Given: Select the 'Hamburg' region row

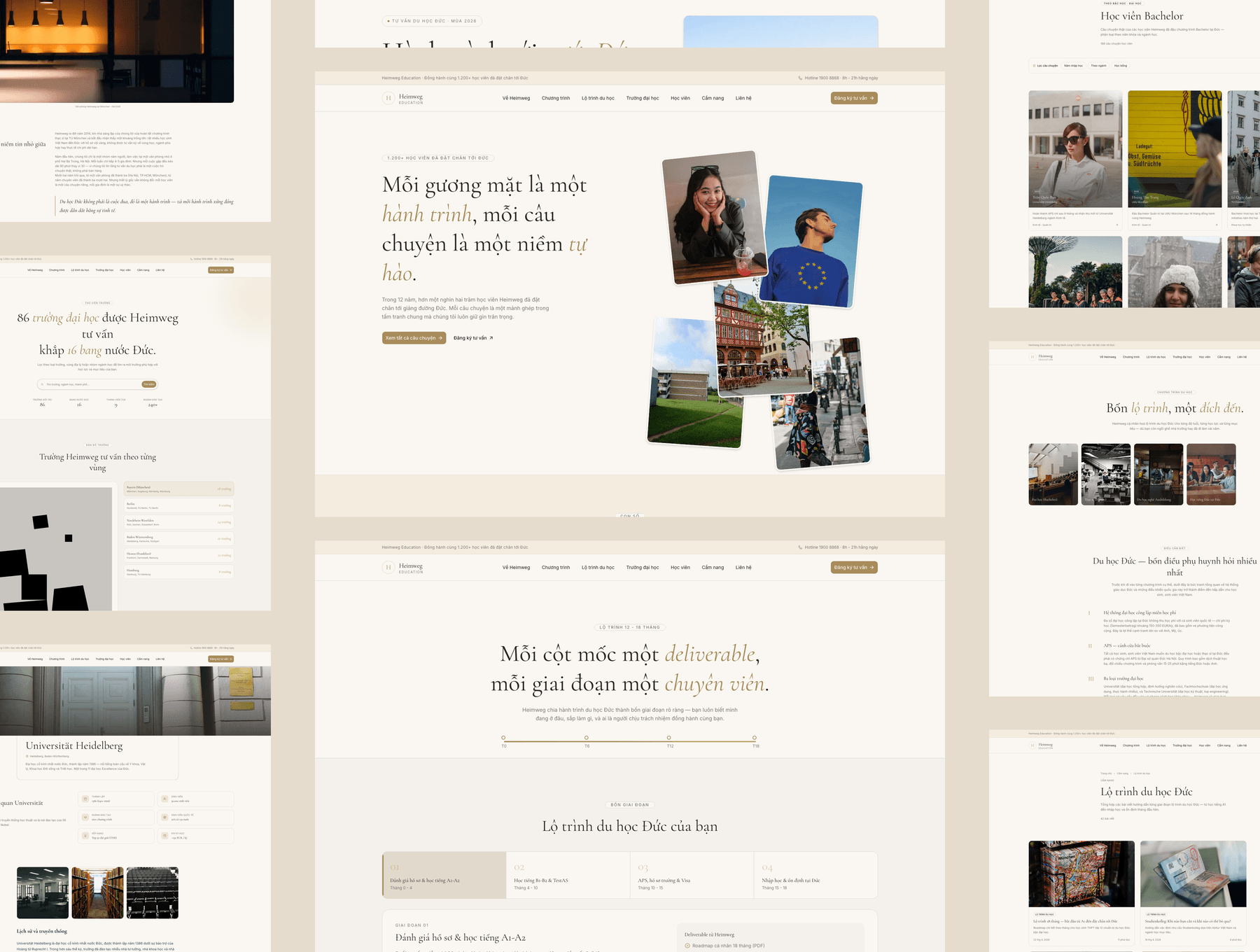Looking at the screenshot, I should pyautogui.click(x=178, y=572).
